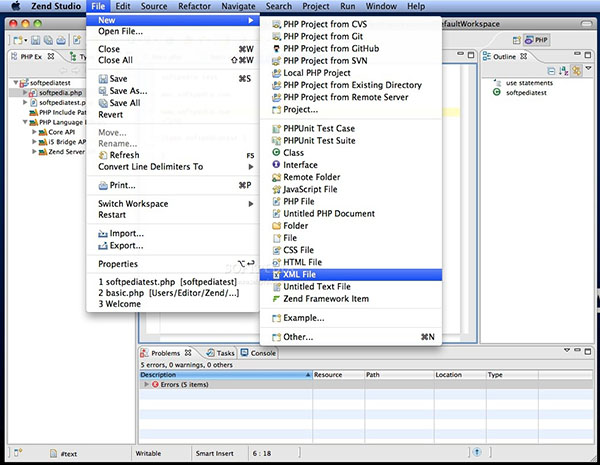
Task: Switch to the Tasks tab
Action: [x=221, y=353]
